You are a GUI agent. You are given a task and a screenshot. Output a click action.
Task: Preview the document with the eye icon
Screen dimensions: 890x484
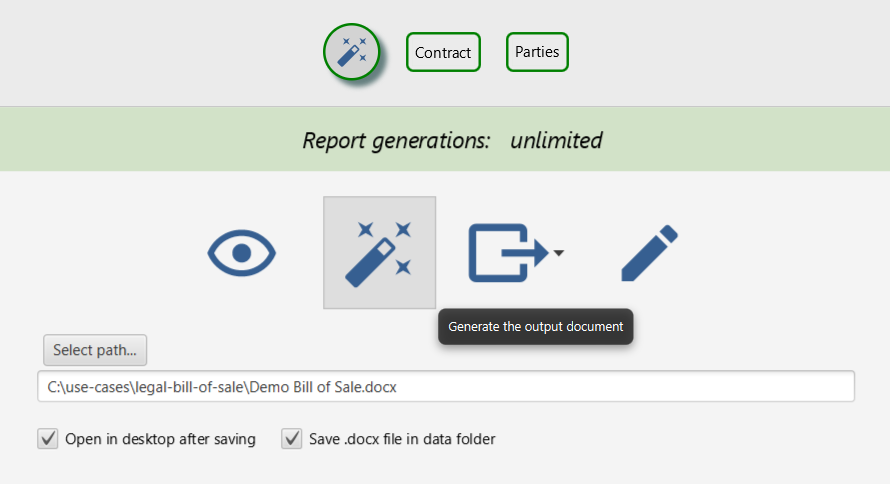tap(242, 253)
